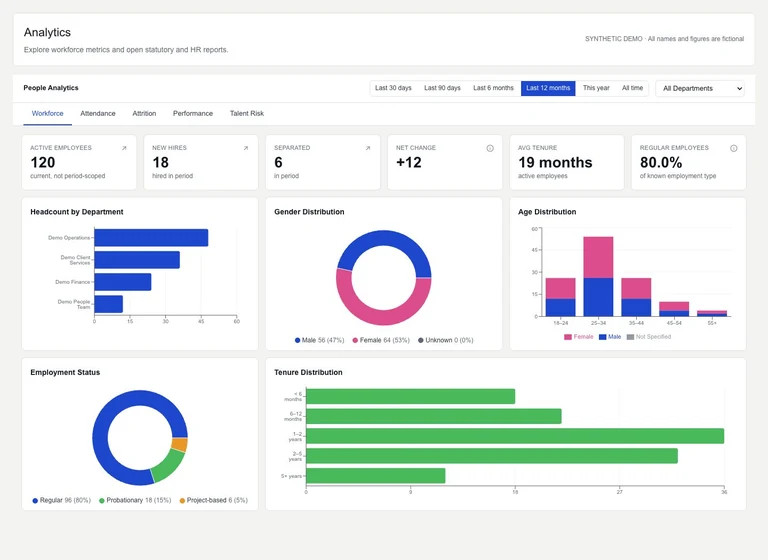The image size is (768, 560).
Task: Toggle Male legend in Age Distribution
Action: 610,337
